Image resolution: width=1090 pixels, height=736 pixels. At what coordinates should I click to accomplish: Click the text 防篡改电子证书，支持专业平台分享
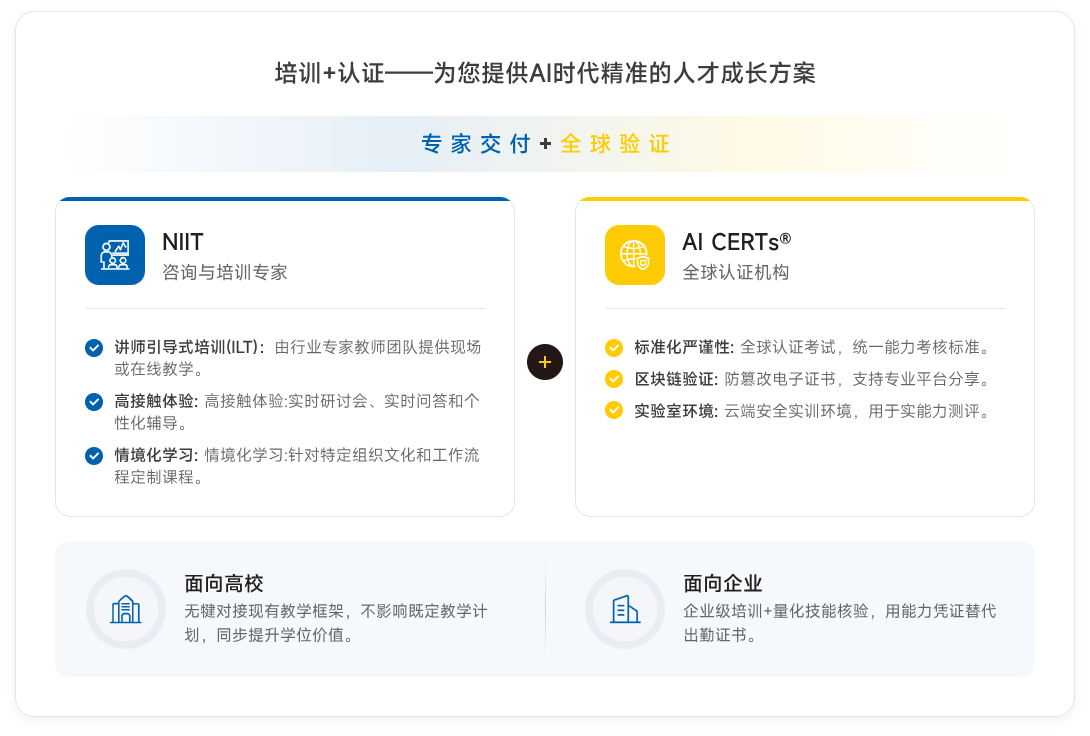click(857, 379)
